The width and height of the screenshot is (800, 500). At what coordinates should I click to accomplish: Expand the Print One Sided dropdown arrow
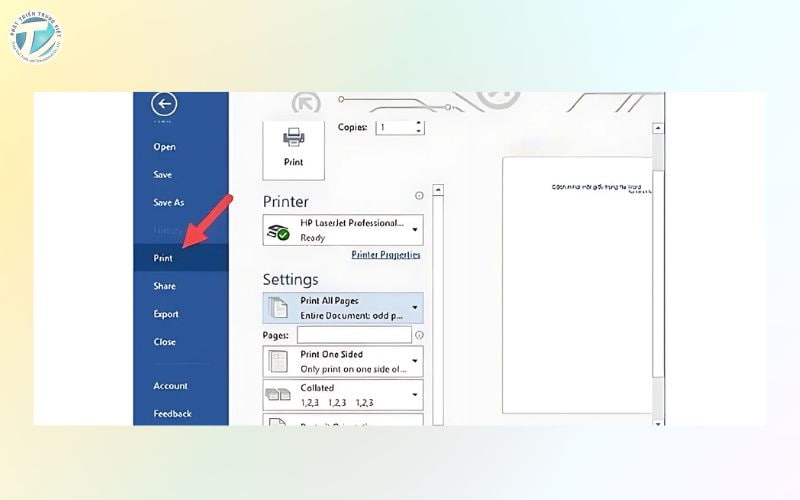[415, 362]
